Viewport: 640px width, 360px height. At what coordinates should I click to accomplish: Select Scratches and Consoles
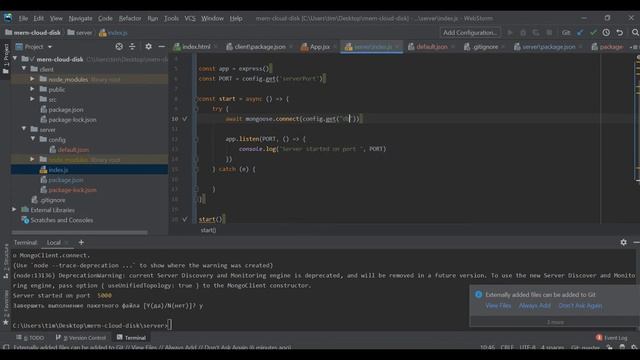pyautogui.click(x=61, y=220)
